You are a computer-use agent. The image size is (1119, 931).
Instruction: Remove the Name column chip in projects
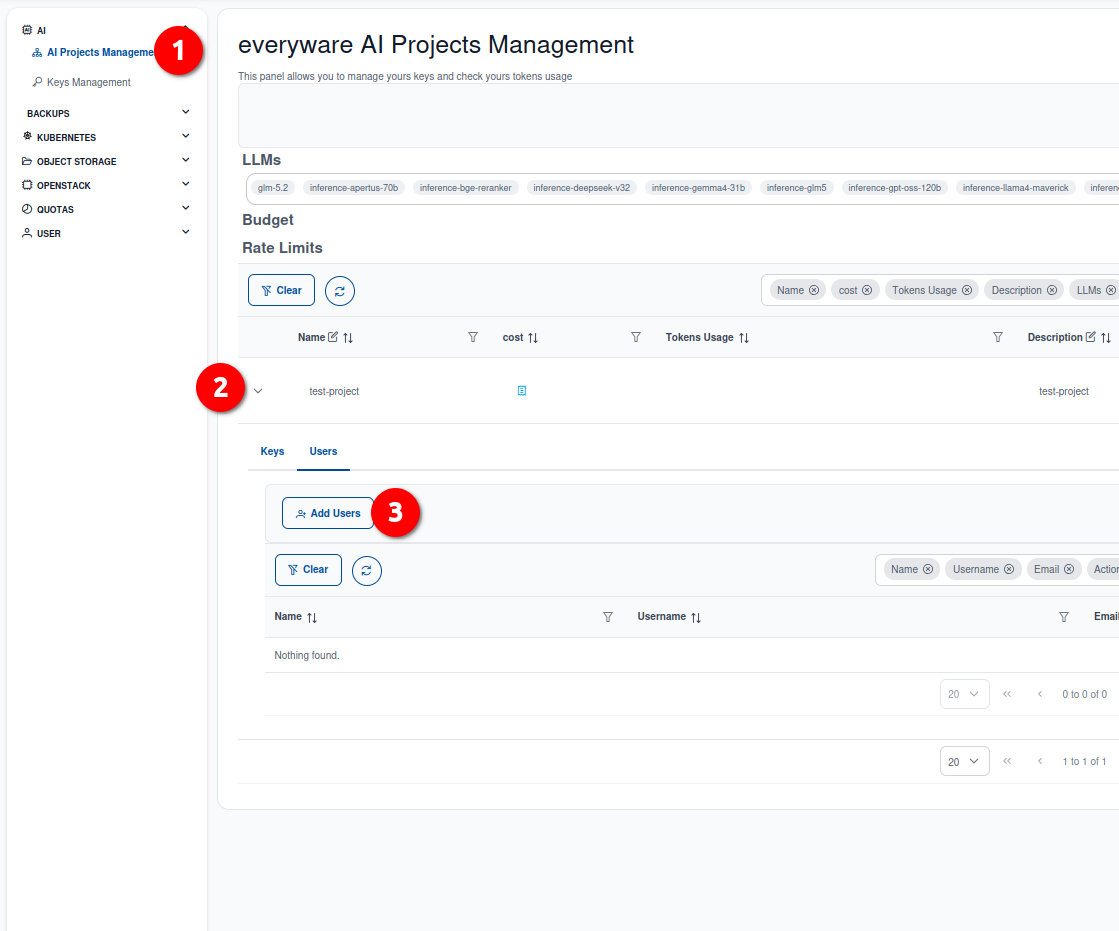[x=814, y=290]
